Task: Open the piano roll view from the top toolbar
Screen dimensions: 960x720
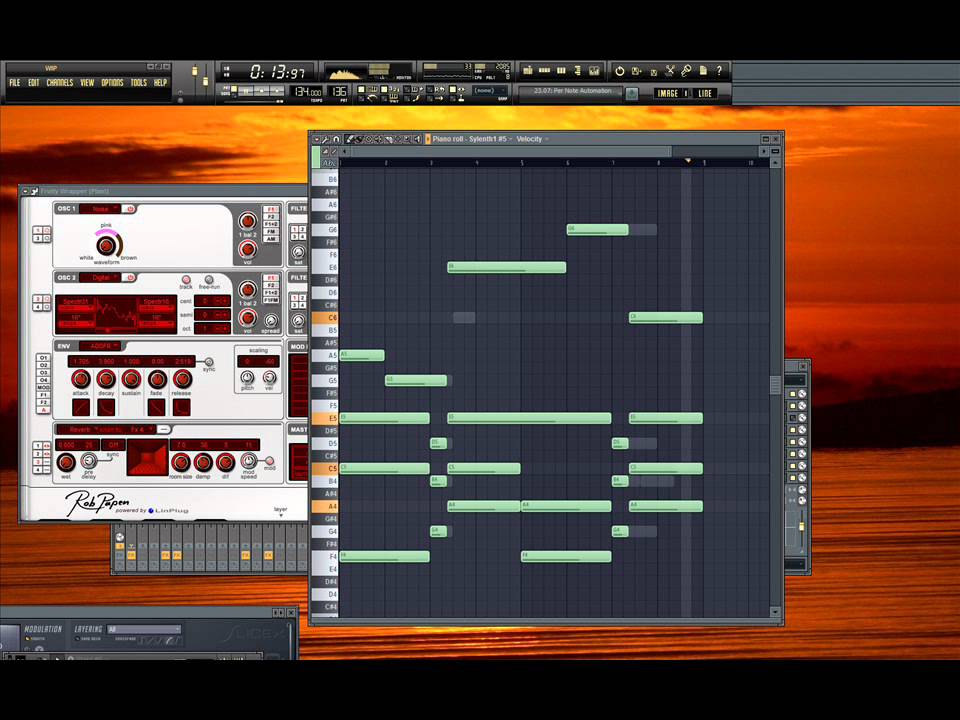Action: pos(561,70)
